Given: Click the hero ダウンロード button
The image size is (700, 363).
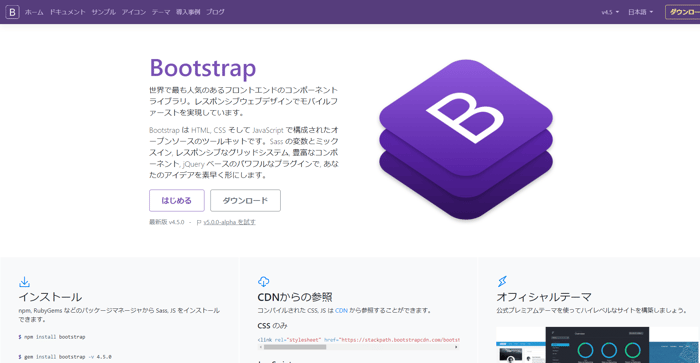Looking at the screenshot, I should click(x=246, y=200).
